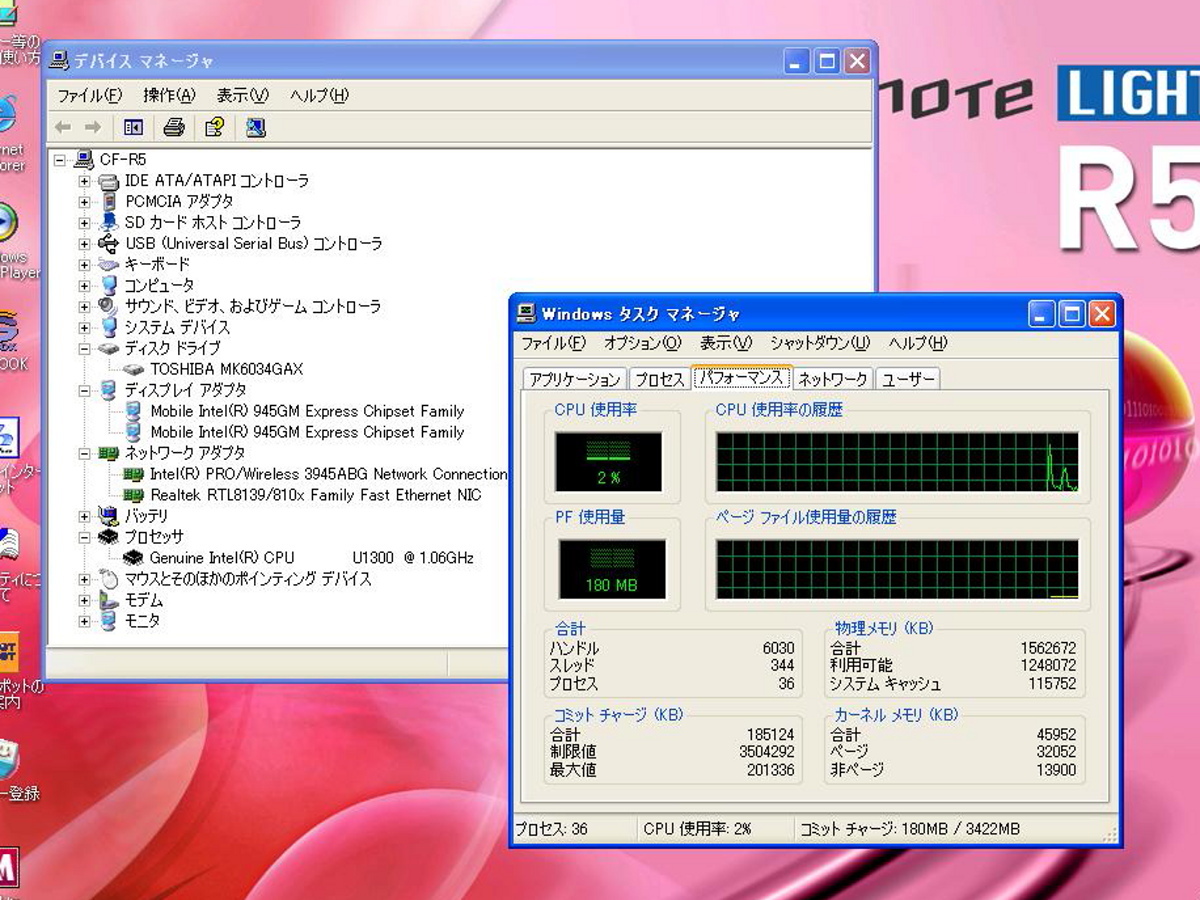The height and width of the screenshot is (900, 1200).
Task: Click the ハンドル count value 6030
Action: 778,648
